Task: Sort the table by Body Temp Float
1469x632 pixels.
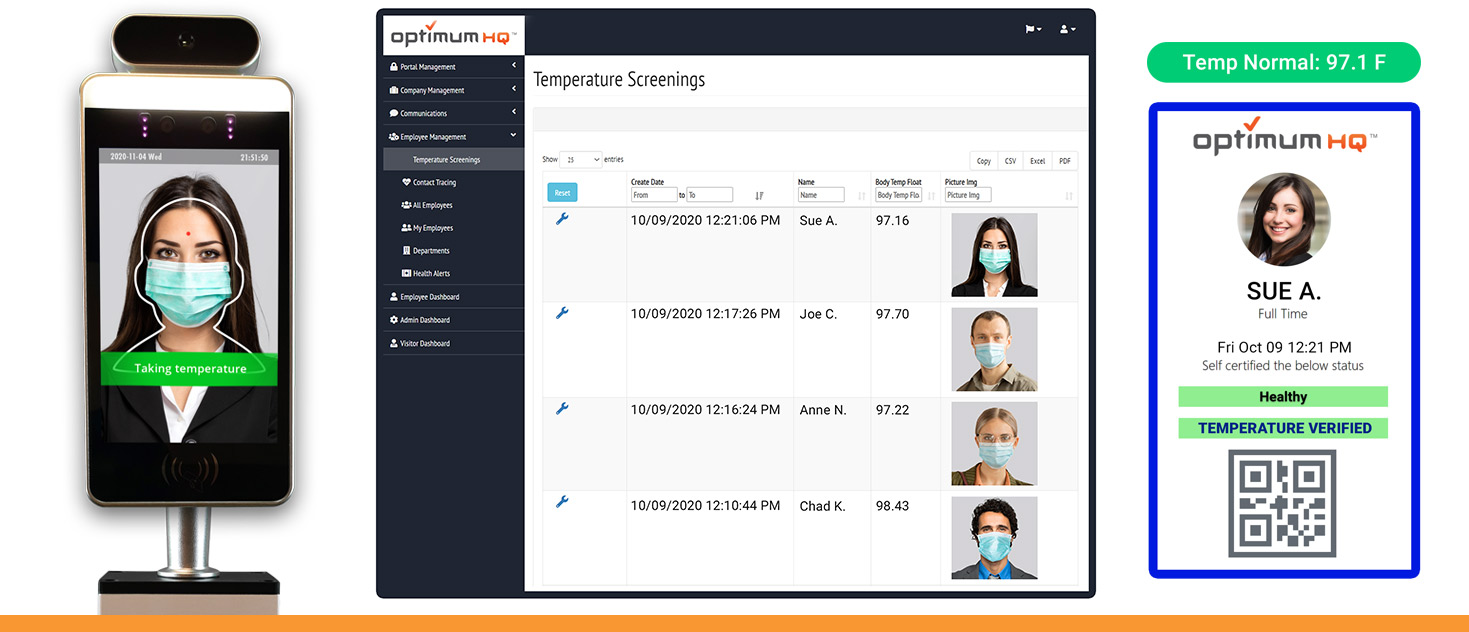Action: tap(932, 196)
